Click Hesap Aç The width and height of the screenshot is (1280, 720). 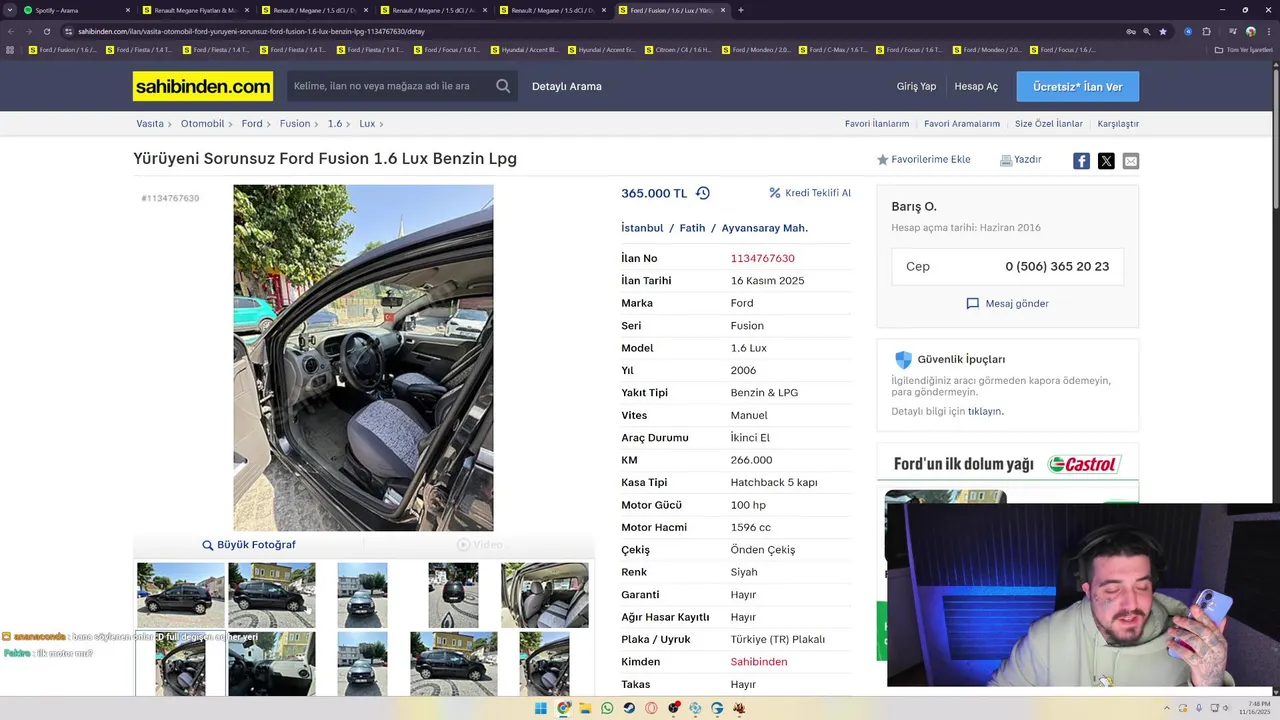(x=976, y=87)
